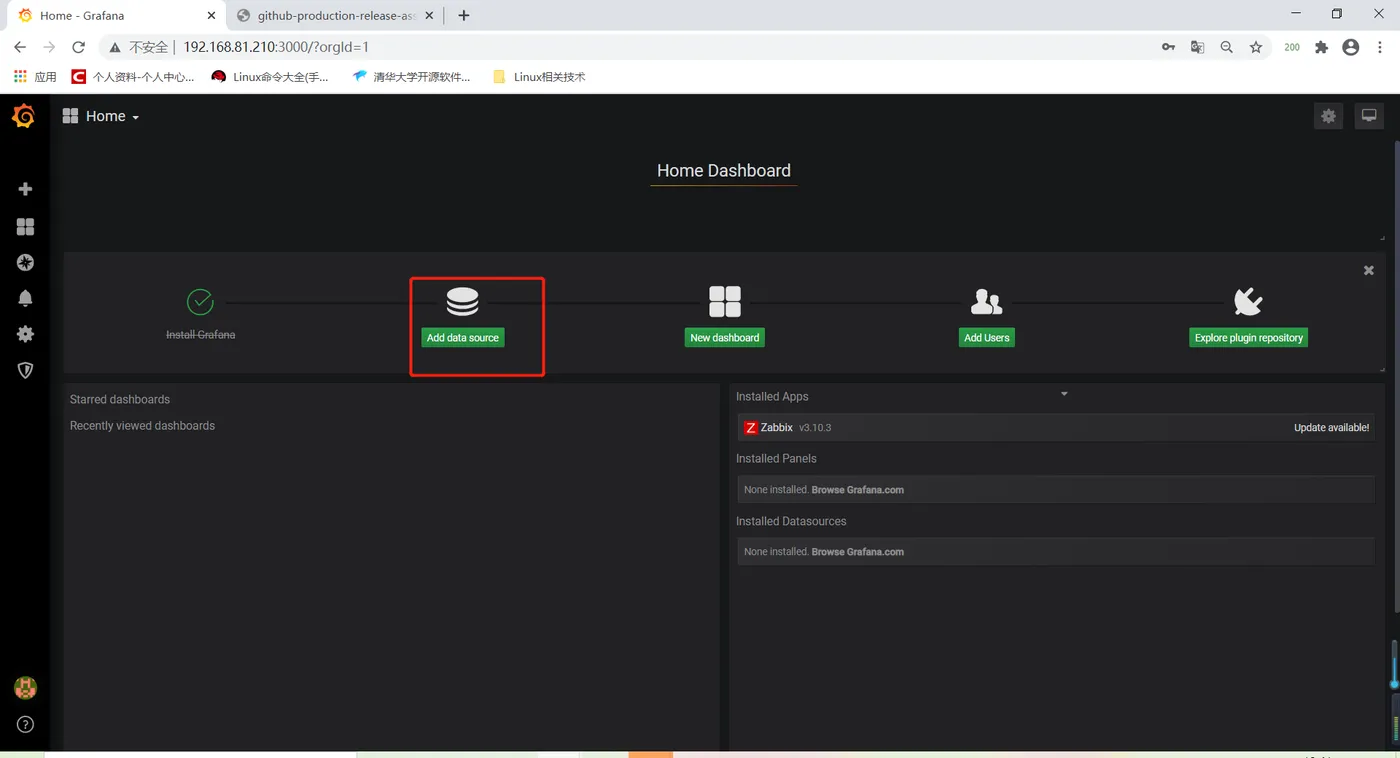Open the Linux命令大全 bookmark

tap(270, 77)
